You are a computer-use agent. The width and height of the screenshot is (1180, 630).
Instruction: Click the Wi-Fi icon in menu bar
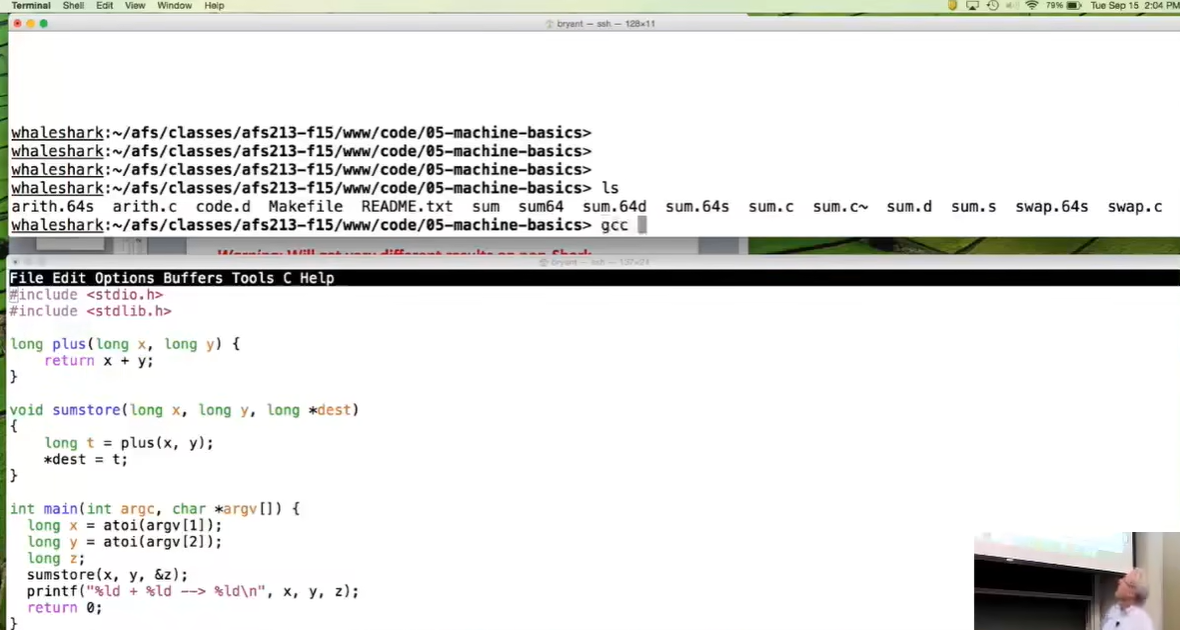pos(1032,6)
